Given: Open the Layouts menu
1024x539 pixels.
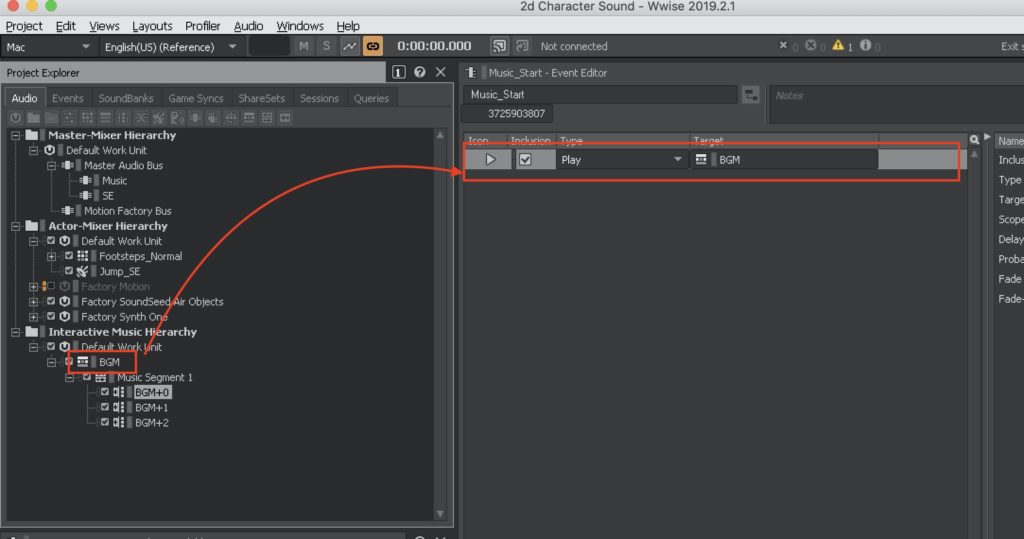Looking at the screenshot, I should coord(152,26).
